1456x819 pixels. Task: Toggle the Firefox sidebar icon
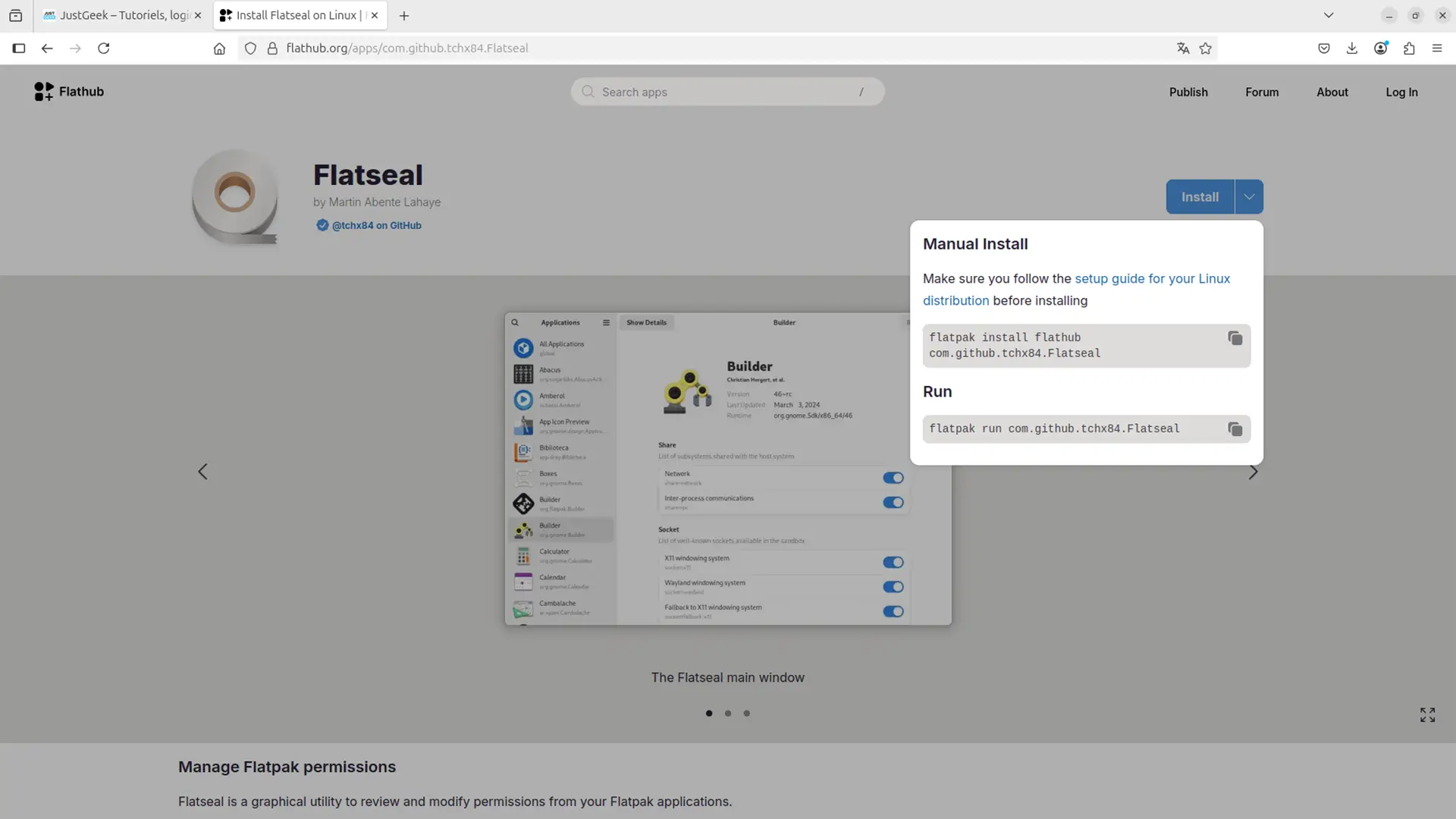pyautogui.click(x=19, y=49)
